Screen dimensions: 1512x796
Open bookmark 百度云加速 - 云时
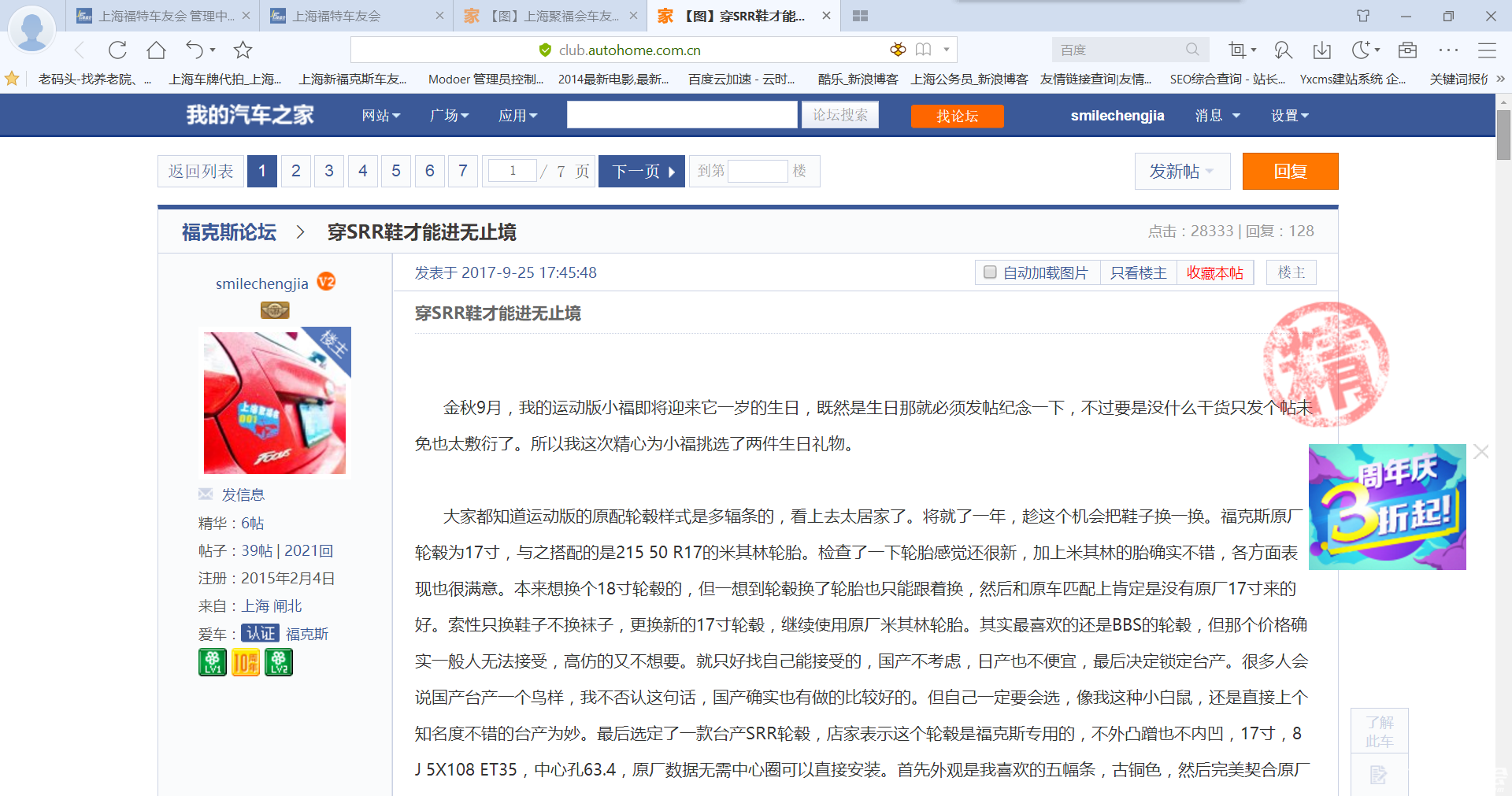(x=741, y=79)
